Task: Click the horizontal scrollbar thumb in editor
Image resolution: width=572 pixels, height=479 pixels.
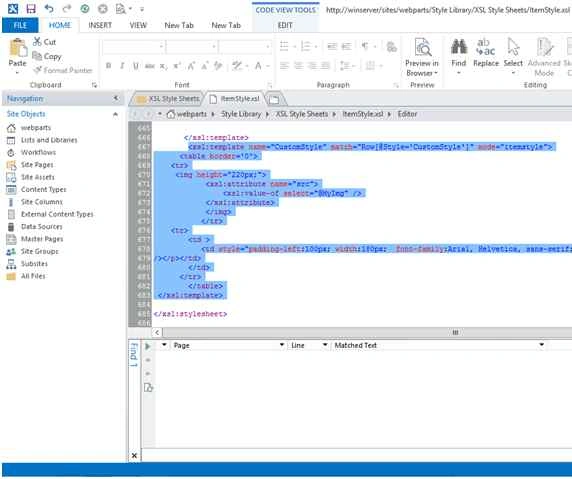Action: 455,332
